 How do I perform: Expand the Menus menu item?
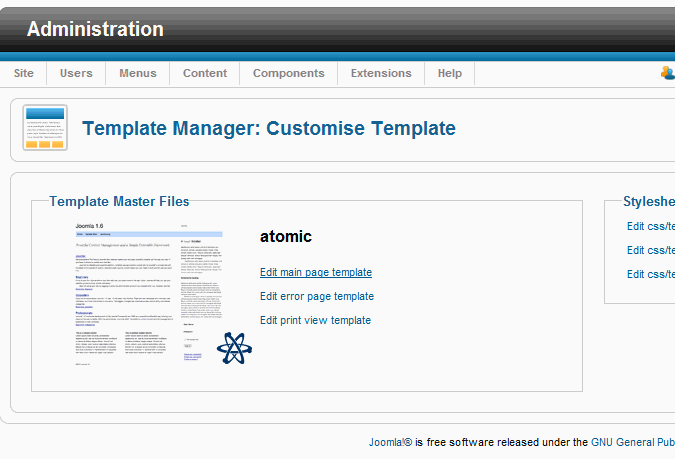[x=138, y=73]
